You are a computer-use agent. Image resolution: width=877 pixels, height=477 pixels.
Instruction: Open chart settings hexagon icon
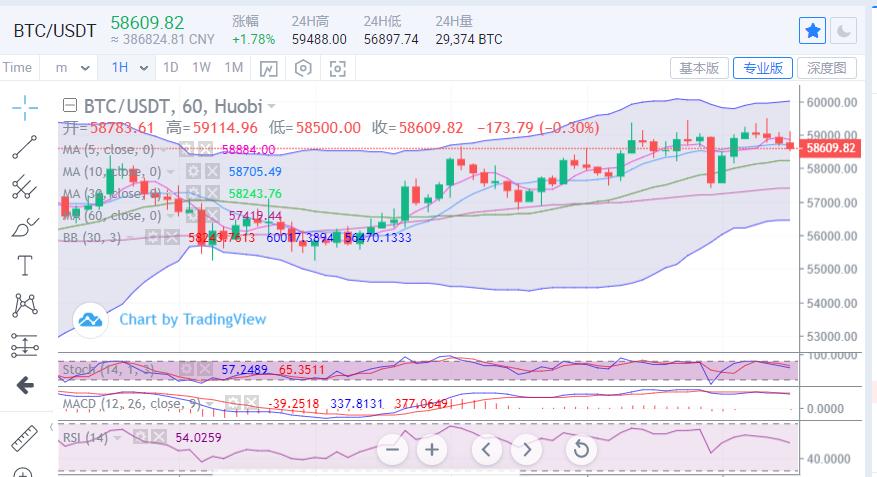[x=303, y=68]
